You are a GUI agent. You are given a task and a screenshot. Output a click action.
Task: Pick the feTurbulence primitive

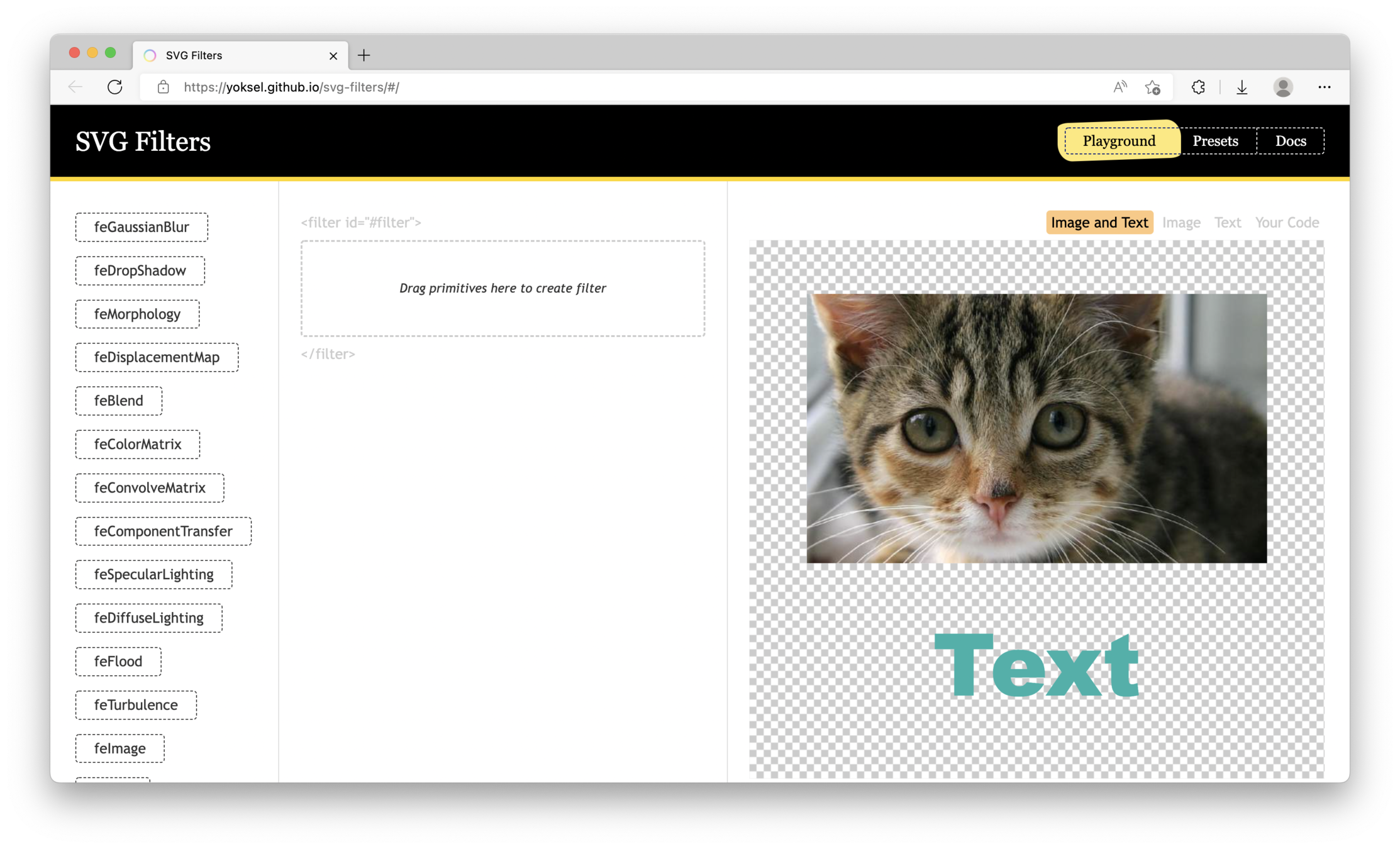(136, 705)
